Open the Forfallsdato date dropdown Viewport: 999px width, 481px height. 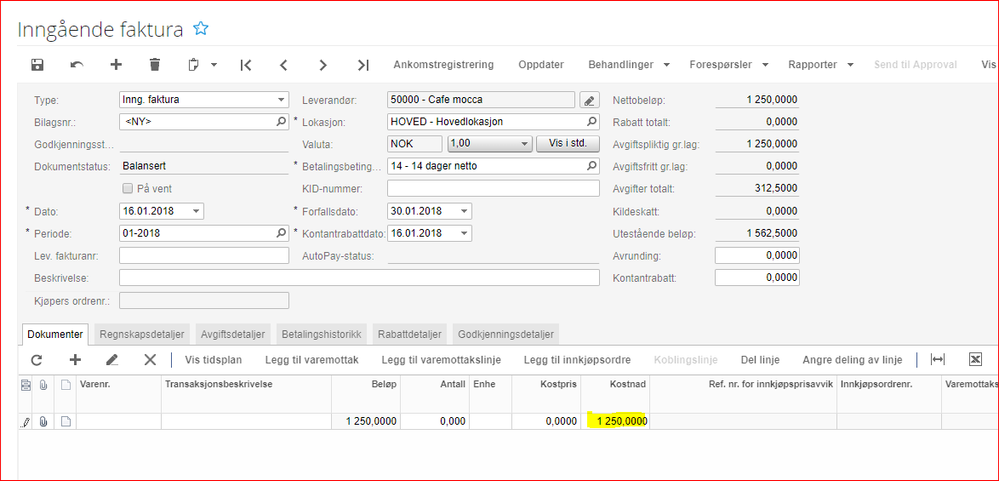[464, 211]
